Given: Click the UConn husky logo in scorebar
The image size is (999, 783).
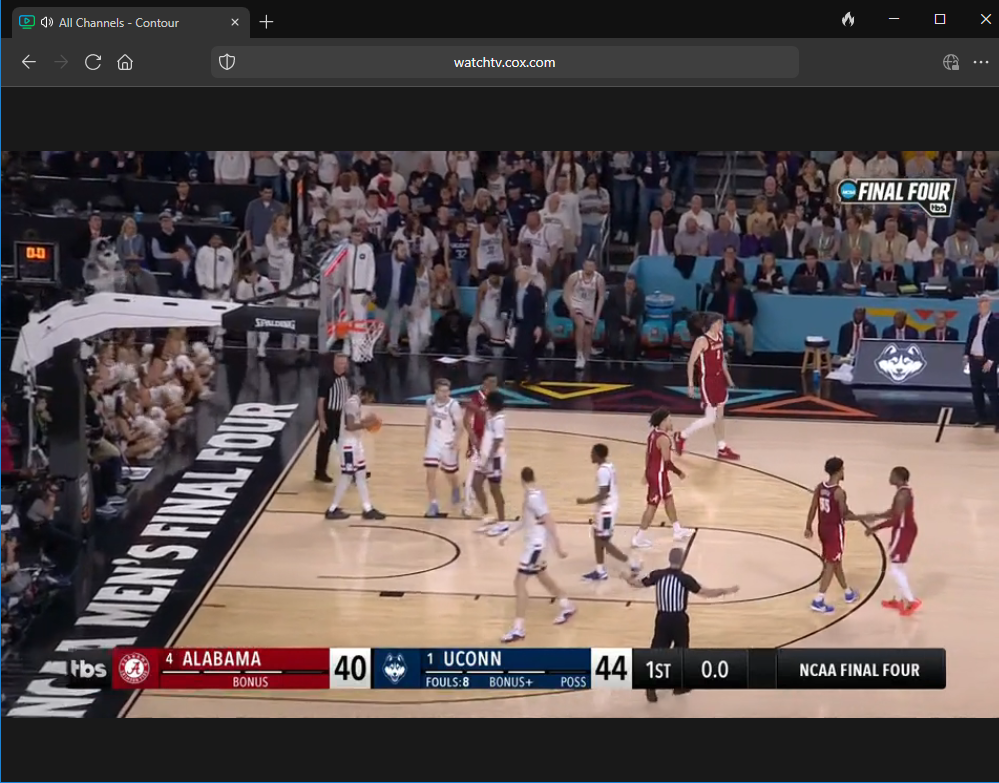Looking at the screenshot, I should point(395,668).
